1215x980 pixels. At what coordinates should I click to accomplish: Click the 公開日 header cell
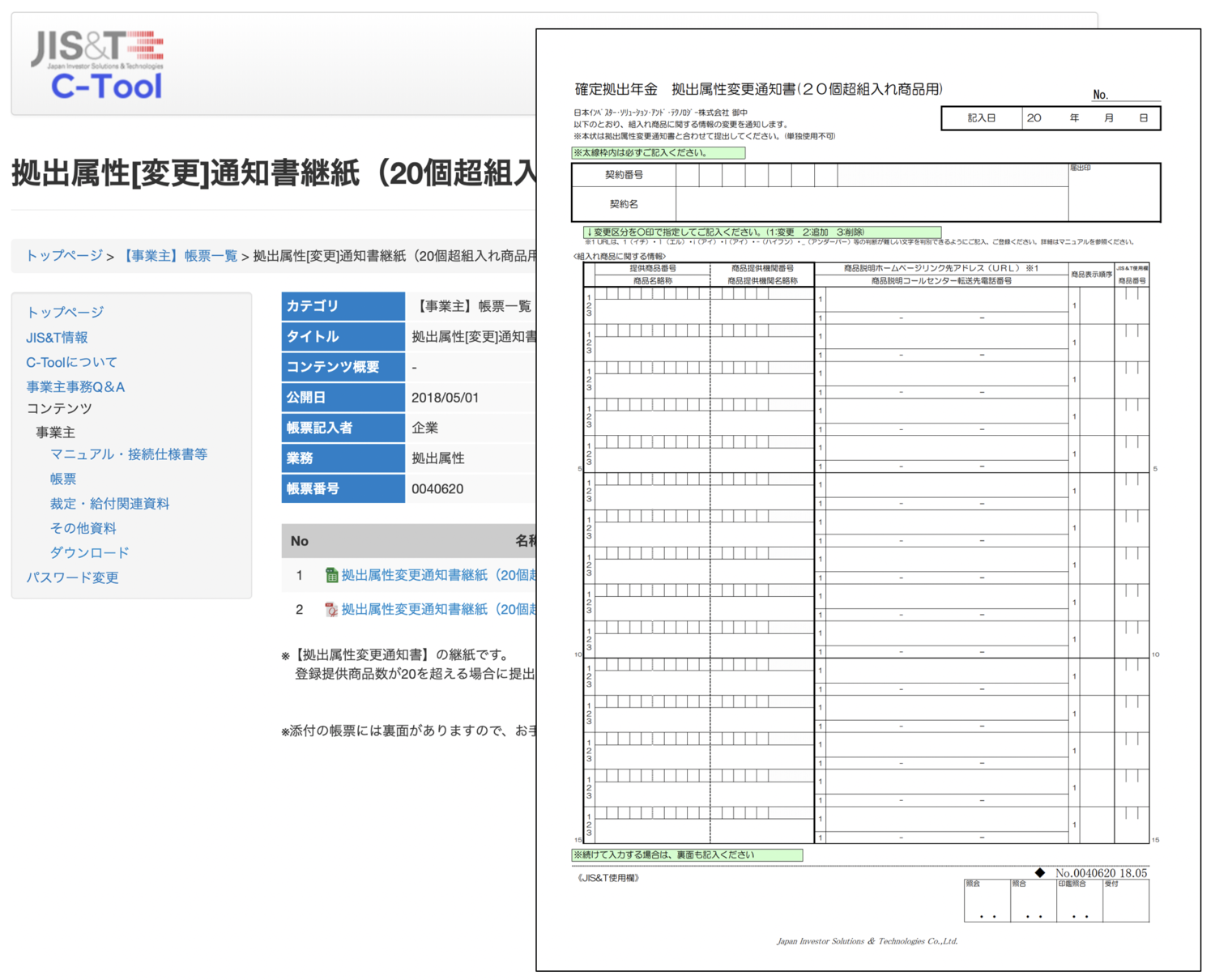343,398
